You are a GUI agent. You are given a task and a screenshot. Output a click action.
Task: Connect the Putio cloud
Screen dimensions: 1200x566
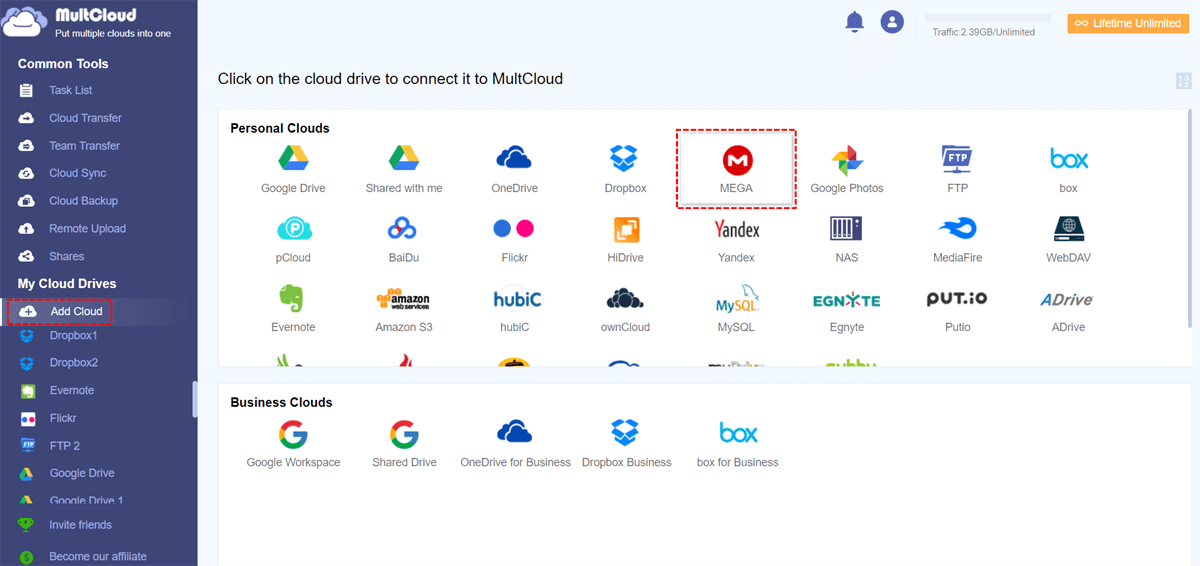click(x=957, y=308)
